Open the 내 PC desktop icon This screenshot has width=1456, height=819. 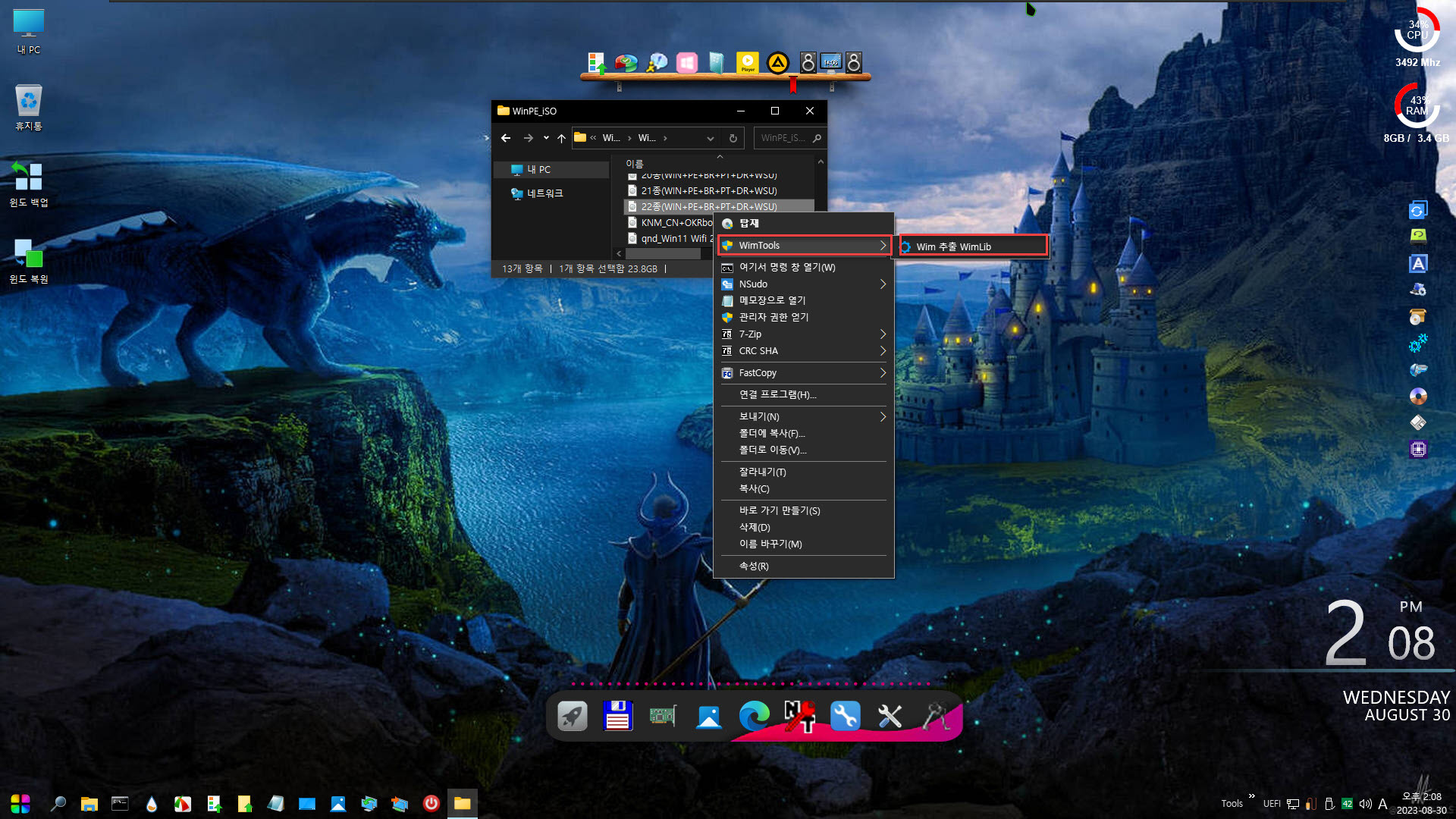(29, 30)
